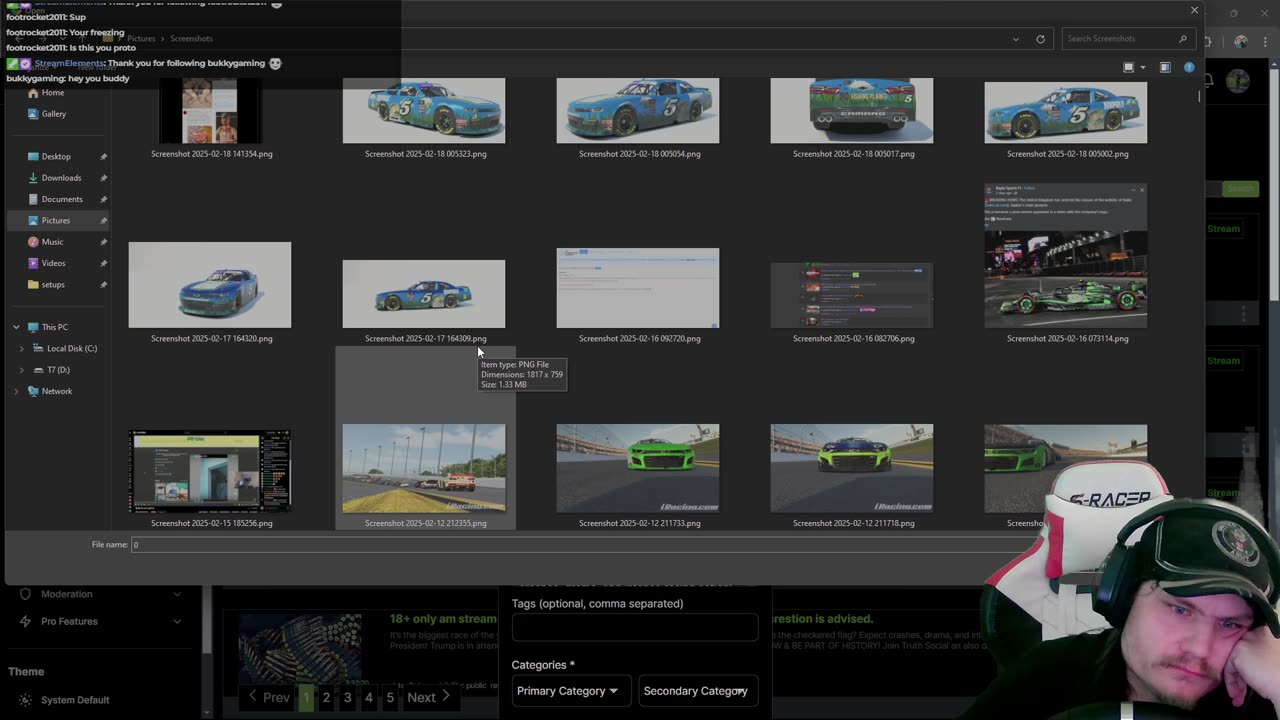1280x720 pixels.
Task: Select current page 1 in the pagination
Action: tap(306, 697)
